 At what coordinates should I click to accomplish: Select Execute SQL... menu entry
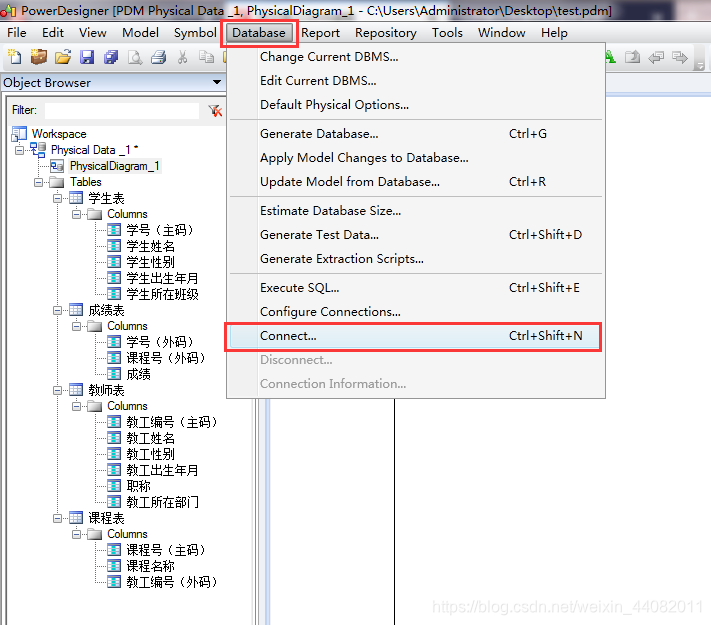click(x=416, y=288)
